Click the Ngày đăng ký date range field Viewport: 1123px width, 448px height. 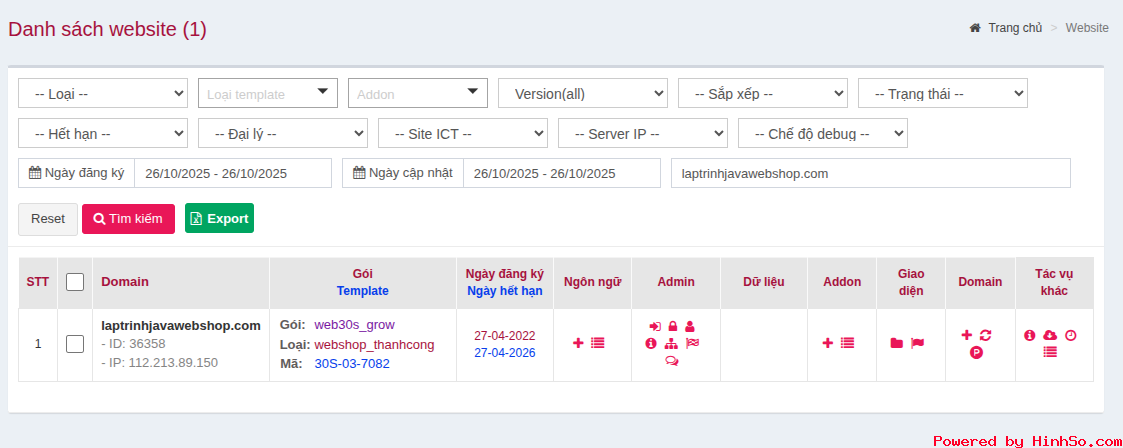[233, 173]
